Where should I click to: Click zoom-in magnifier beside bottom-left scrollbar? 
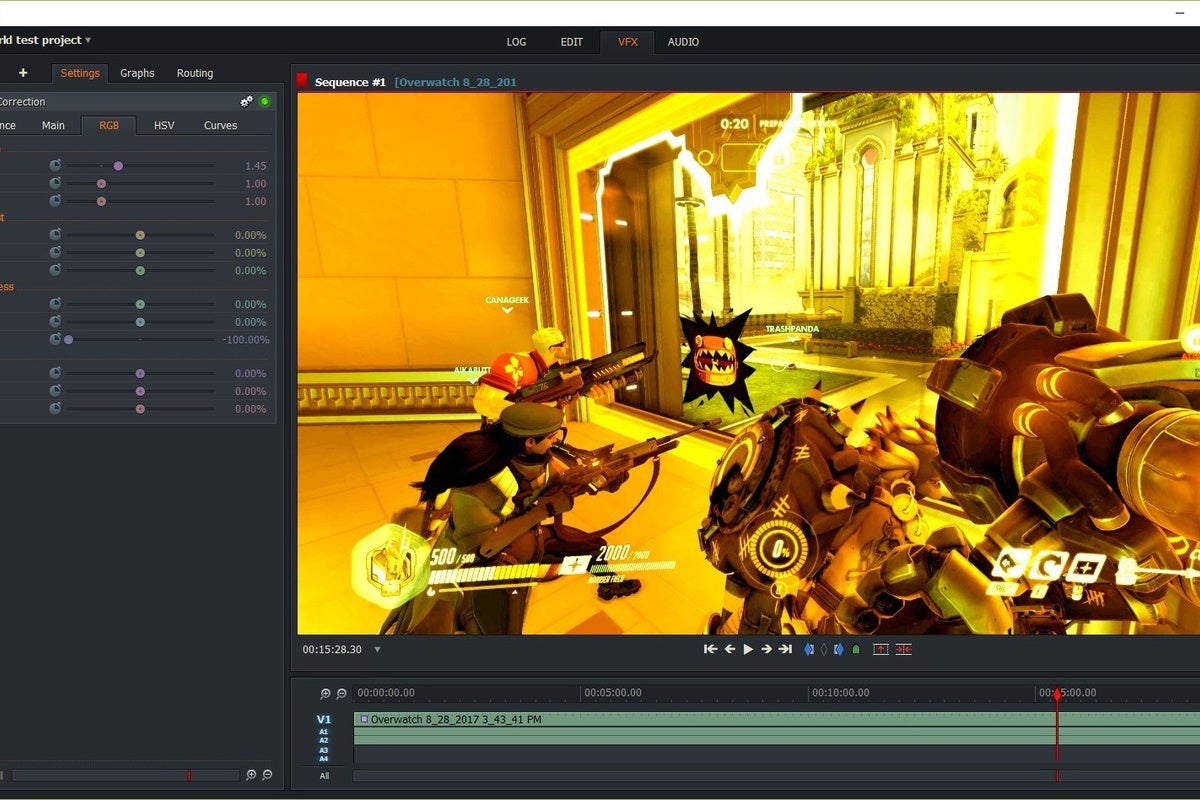click(x=251, y=775)
